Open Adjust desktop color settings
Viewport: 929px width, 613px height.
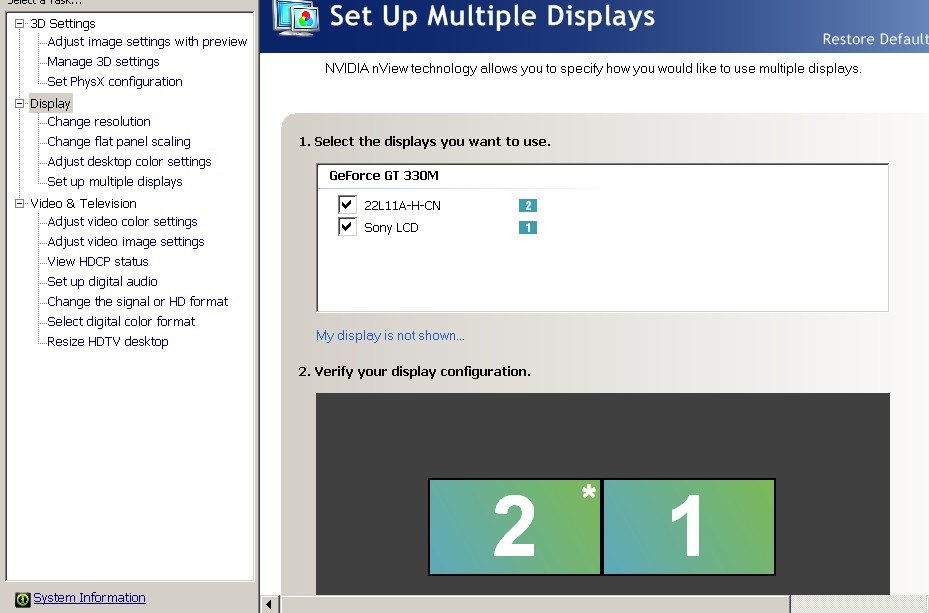[x=129, y=162]
